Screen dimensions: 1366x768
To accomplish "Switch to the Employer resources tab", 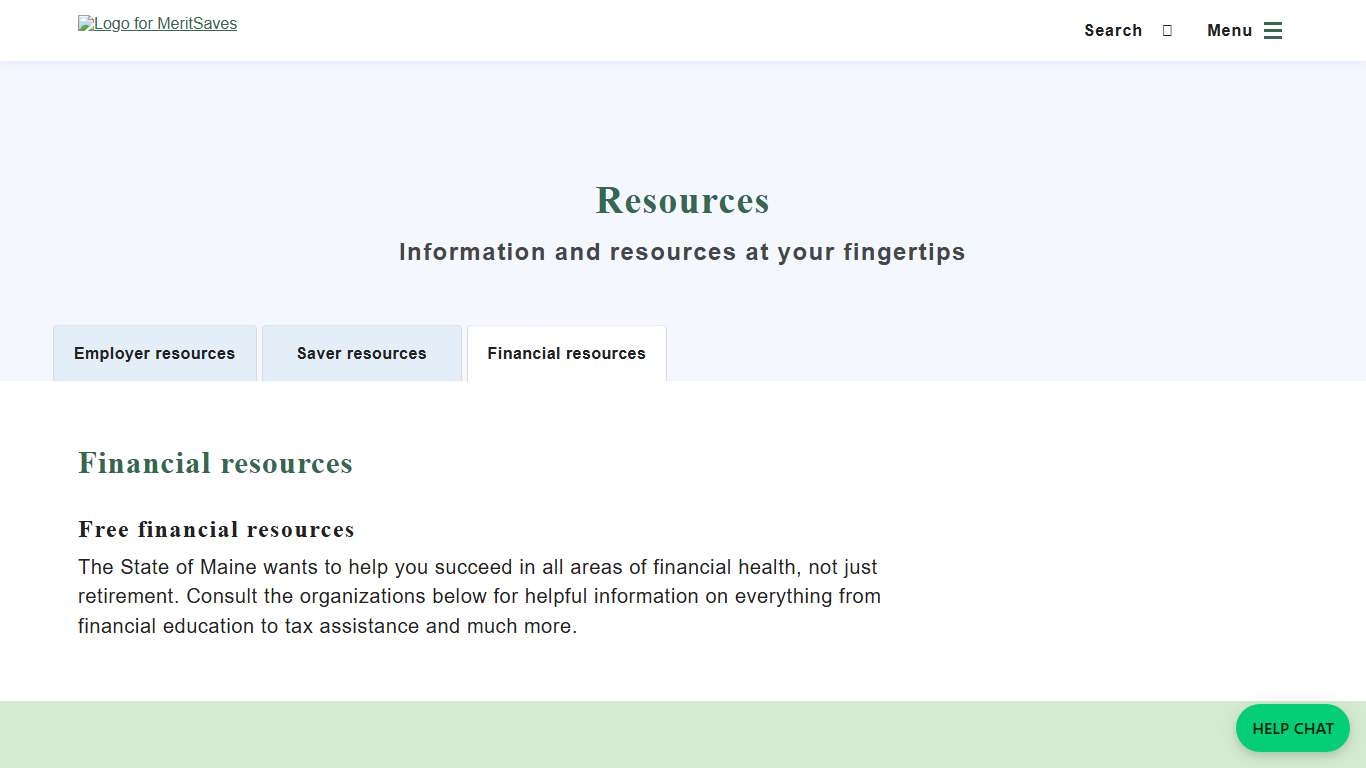I will [x=154, y=353].
